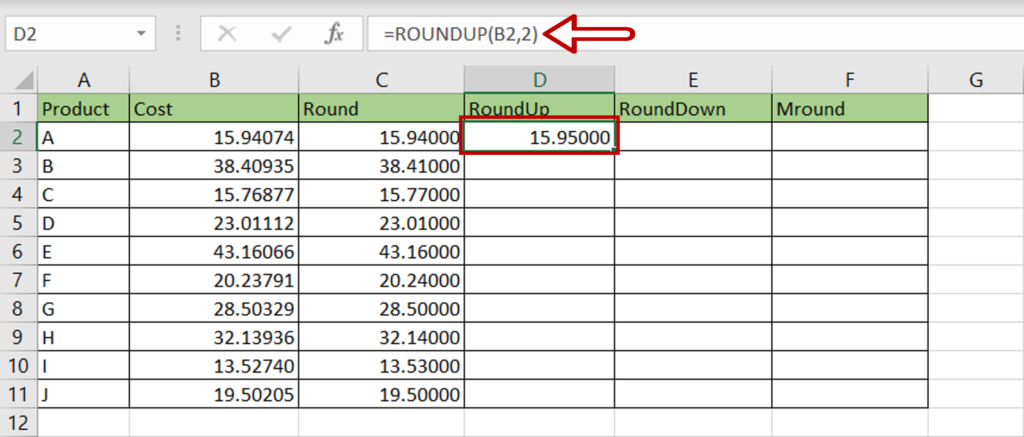Select row 8 header
This screenshot has height=437, width=1024.
[18, 308]
